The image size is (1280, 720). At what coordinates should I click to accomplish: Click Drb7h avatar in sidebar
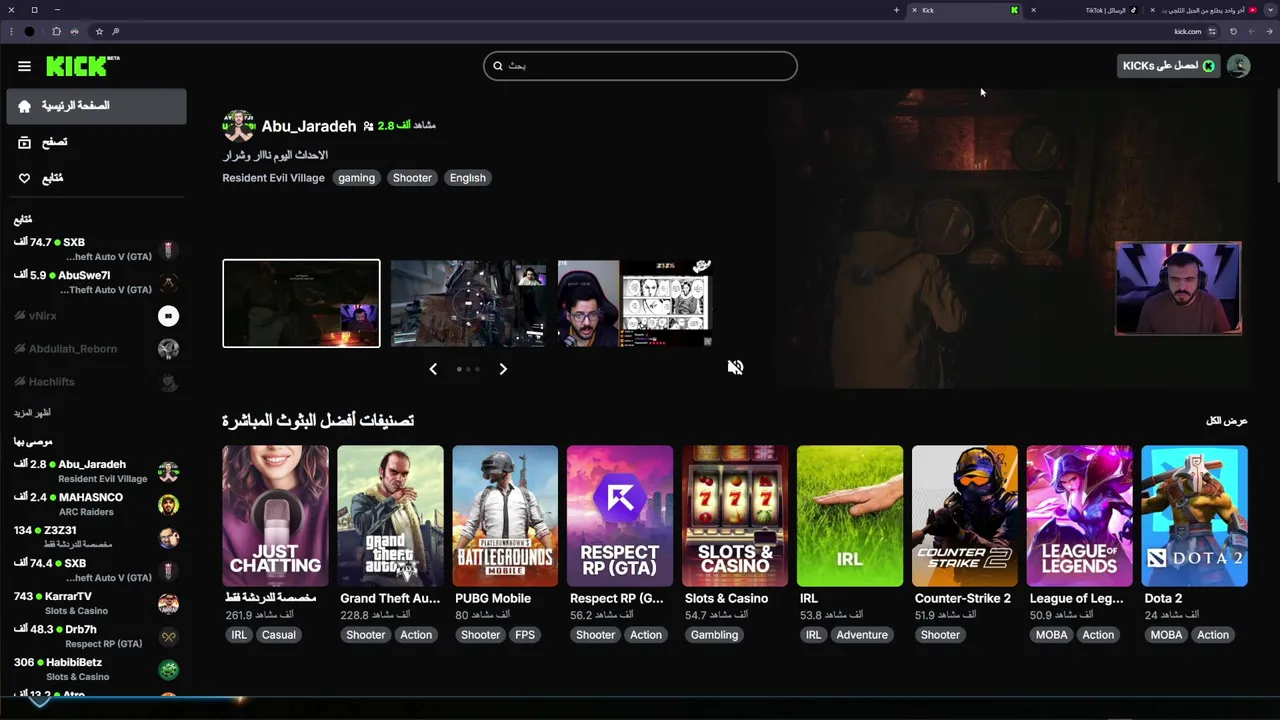click(168, 637)
